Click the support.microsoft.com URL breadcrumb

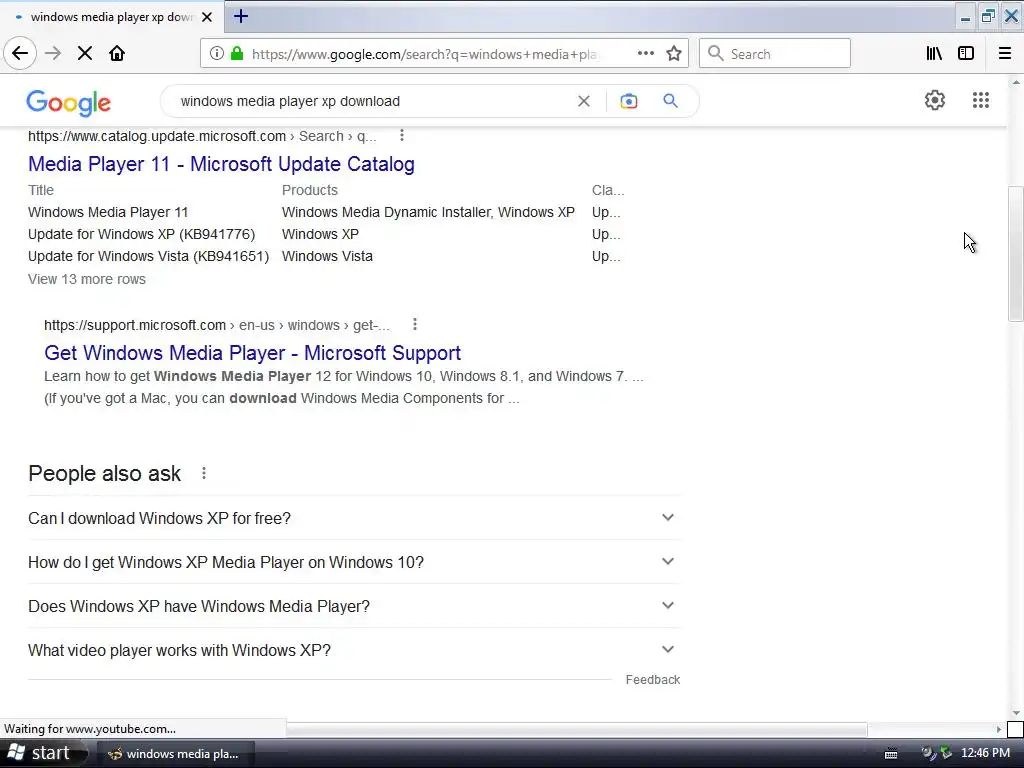coord(217,325)
